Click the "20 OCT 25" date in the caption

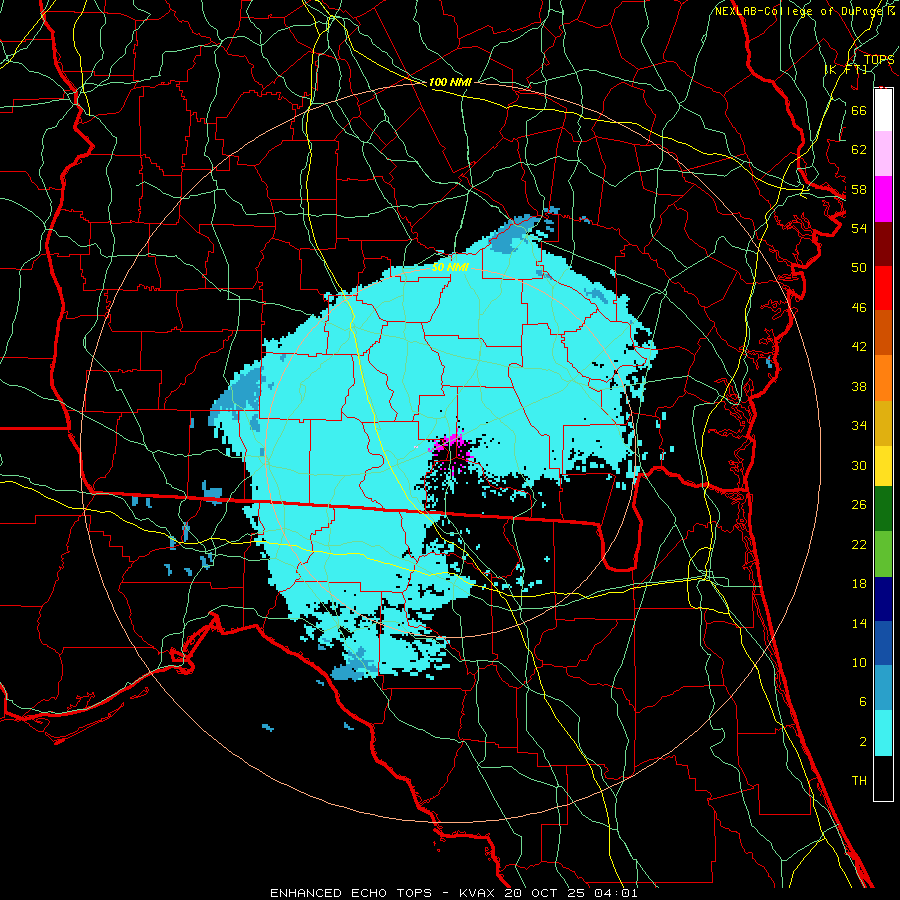tap(545, 893)
